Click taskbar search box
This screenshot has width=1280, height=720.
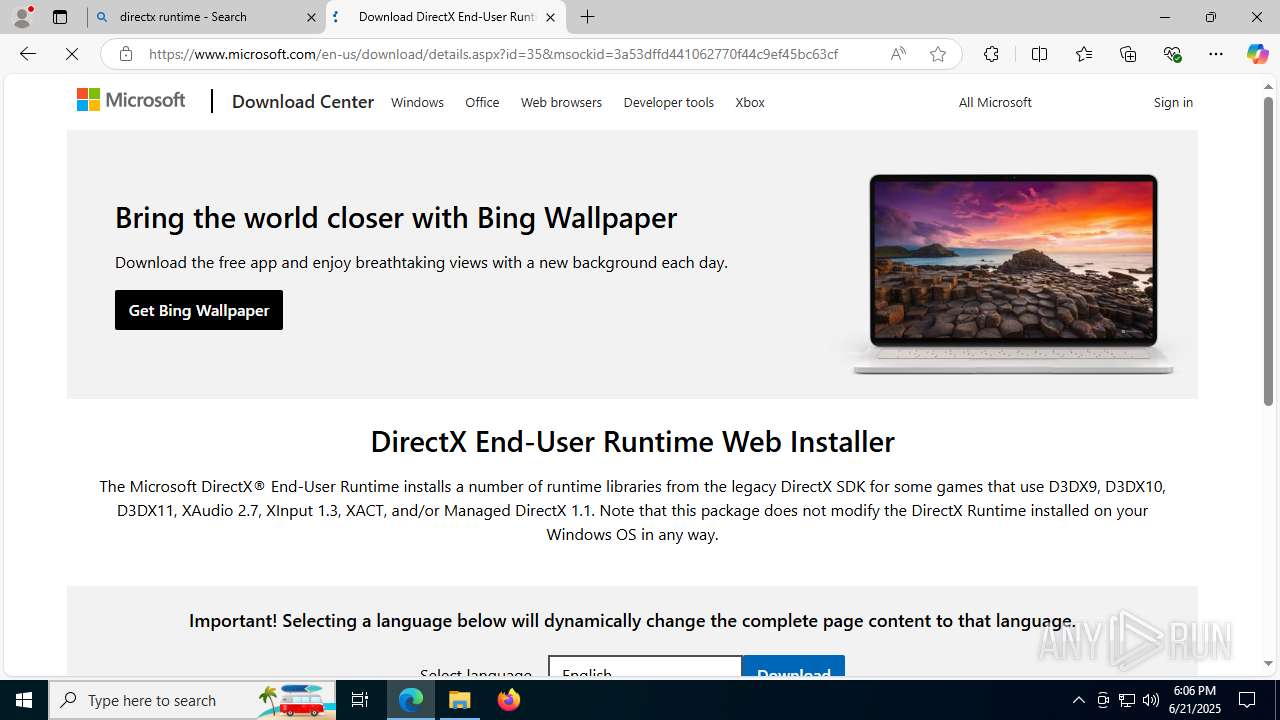(x=192, y=700)
